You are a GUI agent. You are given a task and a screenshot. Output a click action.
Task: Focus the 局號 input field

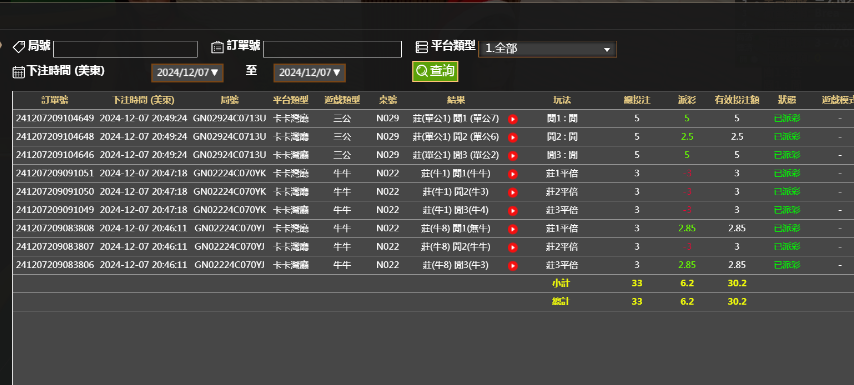[125, 49]
